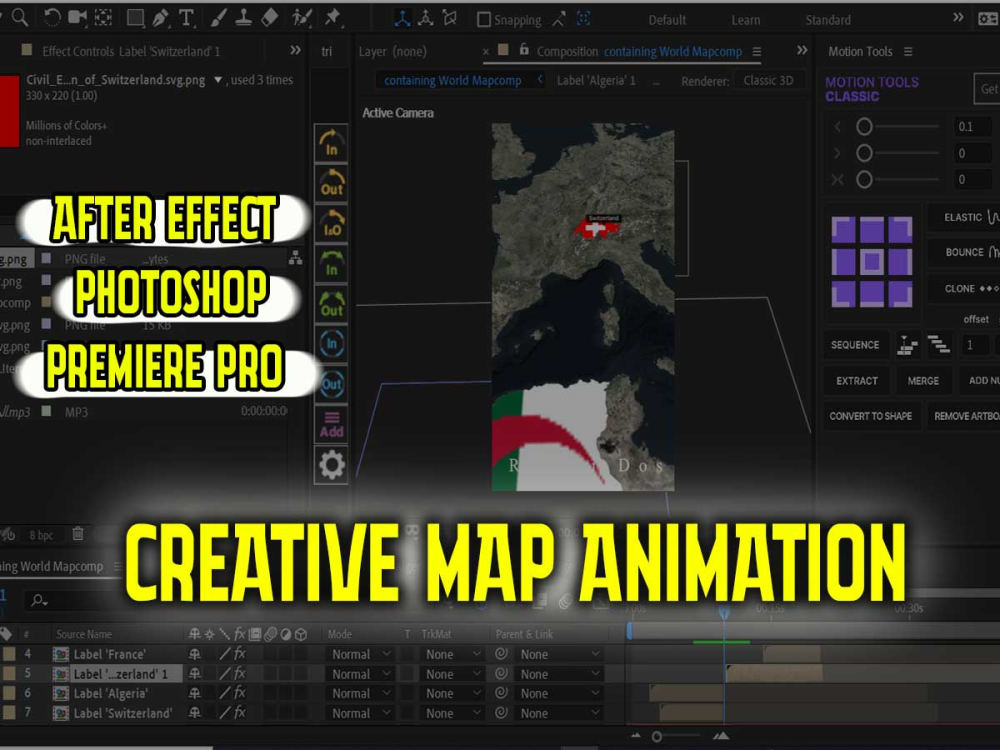The width and height of the screenshot is (1000, 750).
Task: Open the Classic 3D renderer dropdown
Action: (x=768, y=80)
